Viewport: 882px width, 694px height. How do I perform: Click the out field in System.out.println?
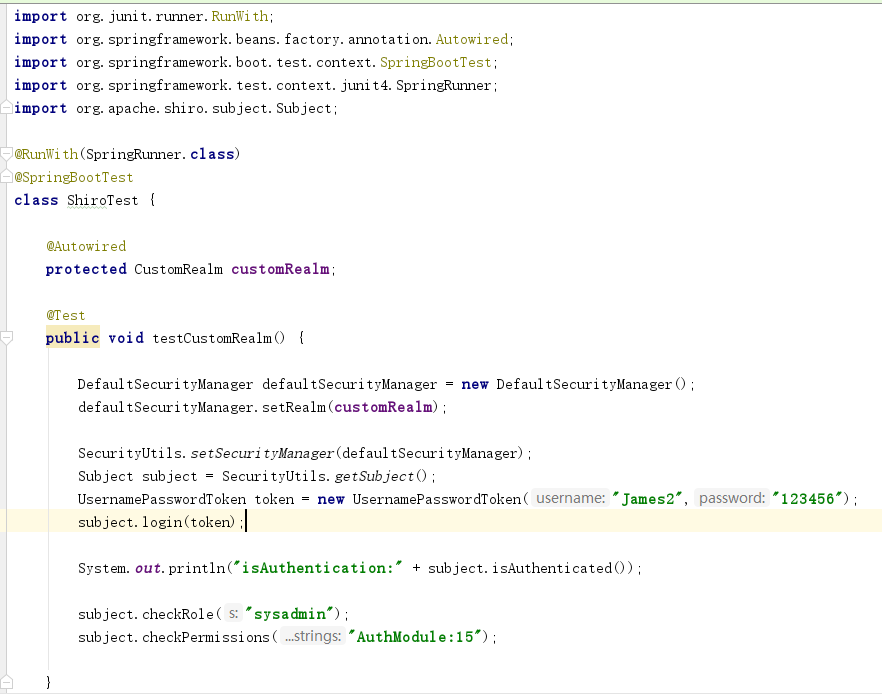(148, 568)
